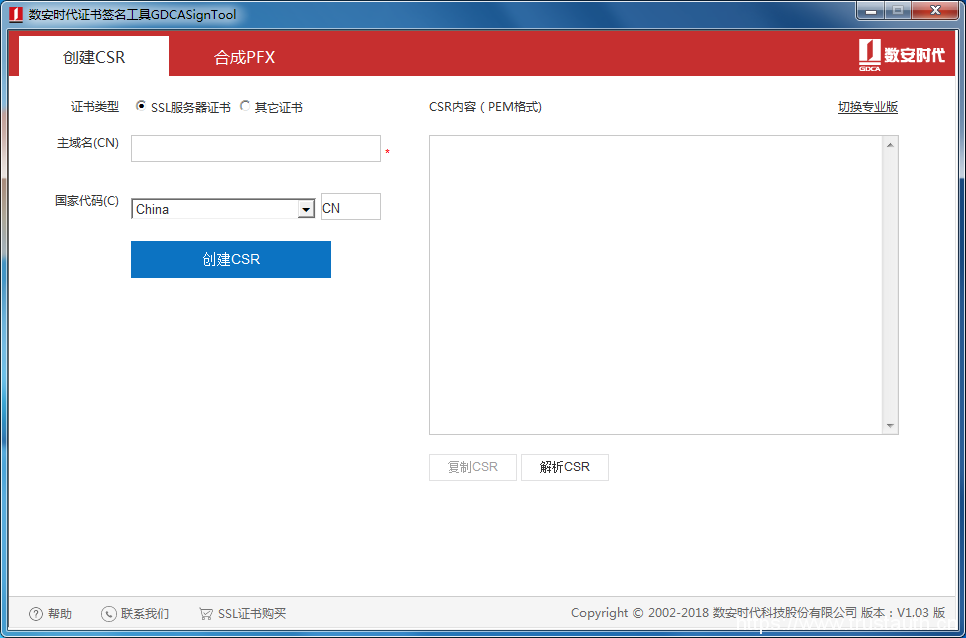Open the 合成PFX tab
The width and height of the screenshot is (966, 638).
pos(244,57)
